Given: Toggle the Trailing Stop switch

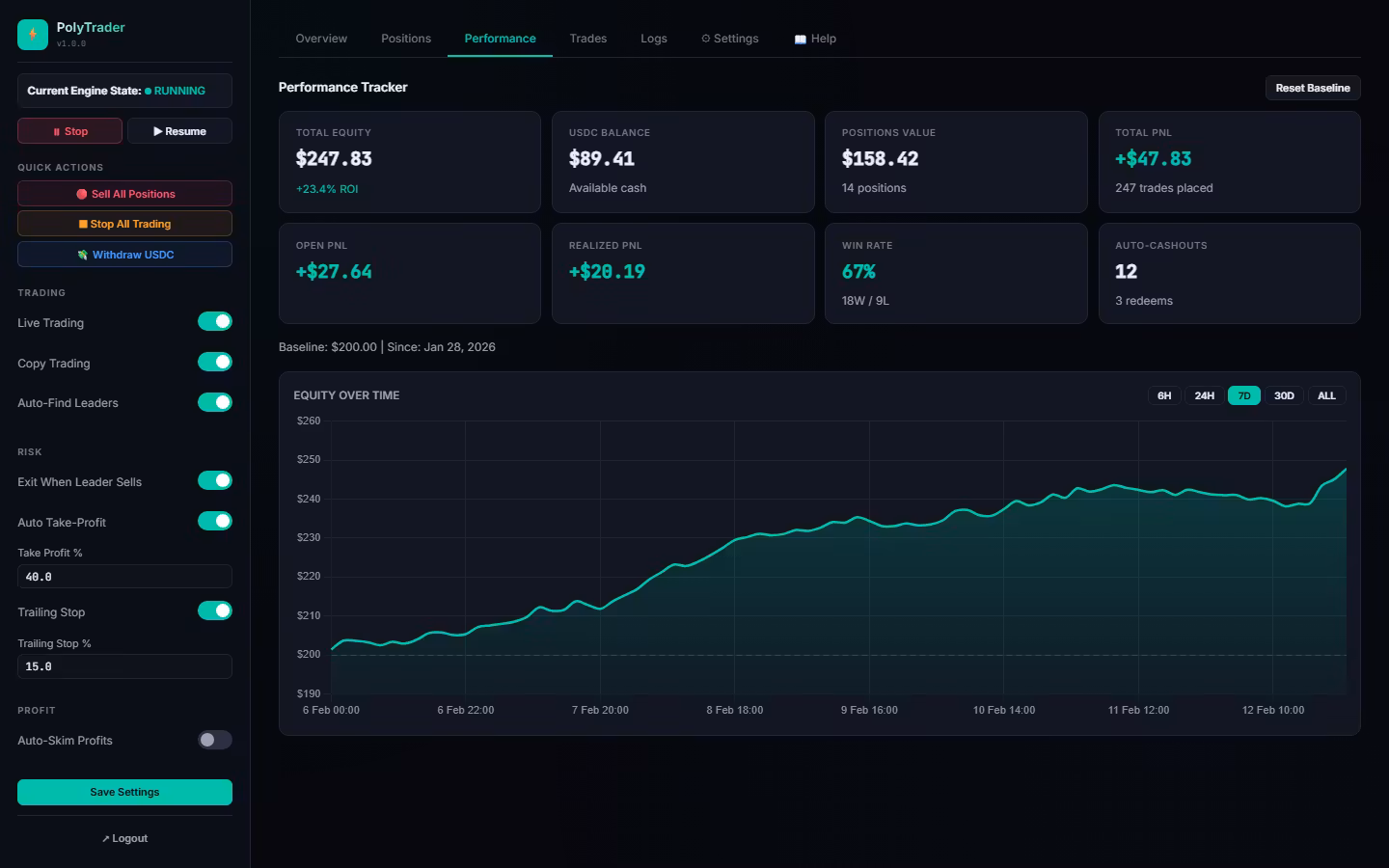Looking at the screenshot, I should click(x=214, y=610).
